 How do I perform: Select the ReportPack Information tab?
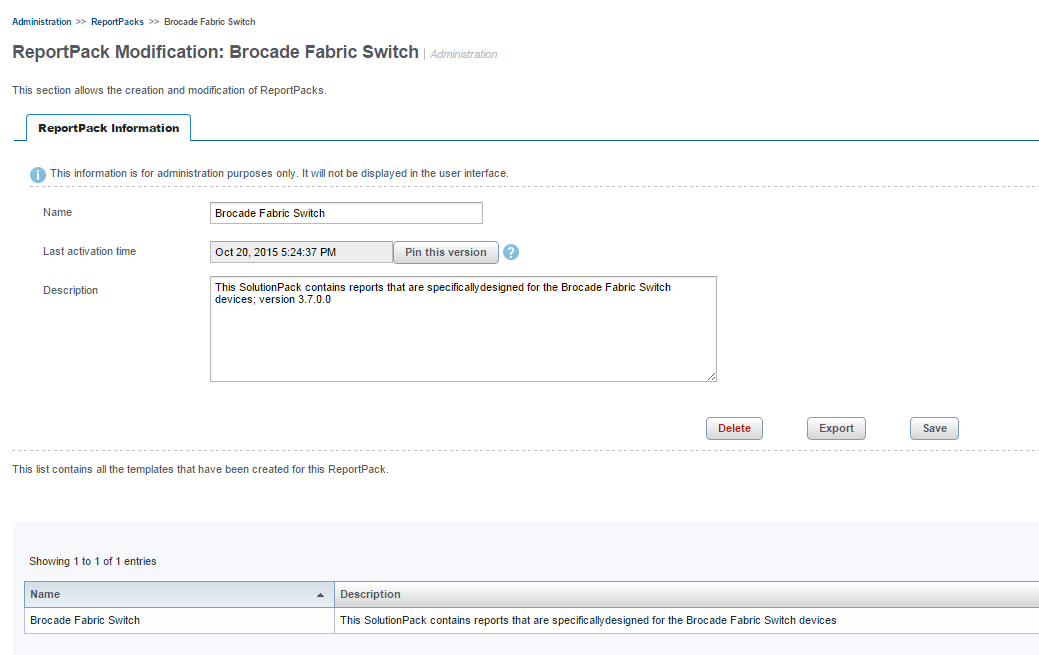click(109, 128)
